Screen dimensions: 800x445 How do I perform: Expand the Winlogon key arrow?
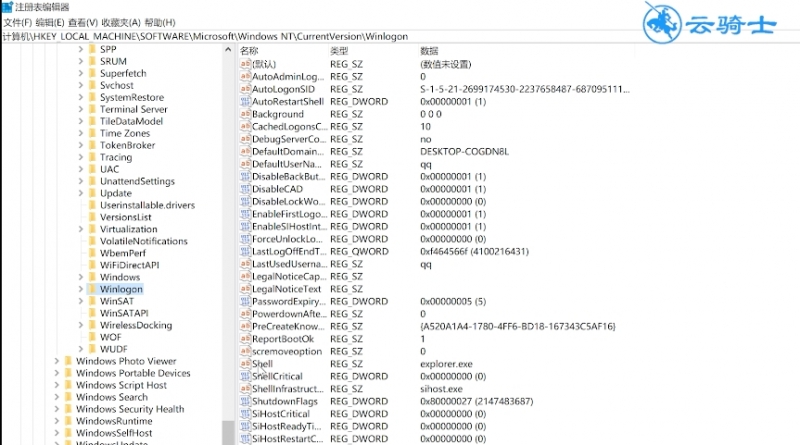81,289
